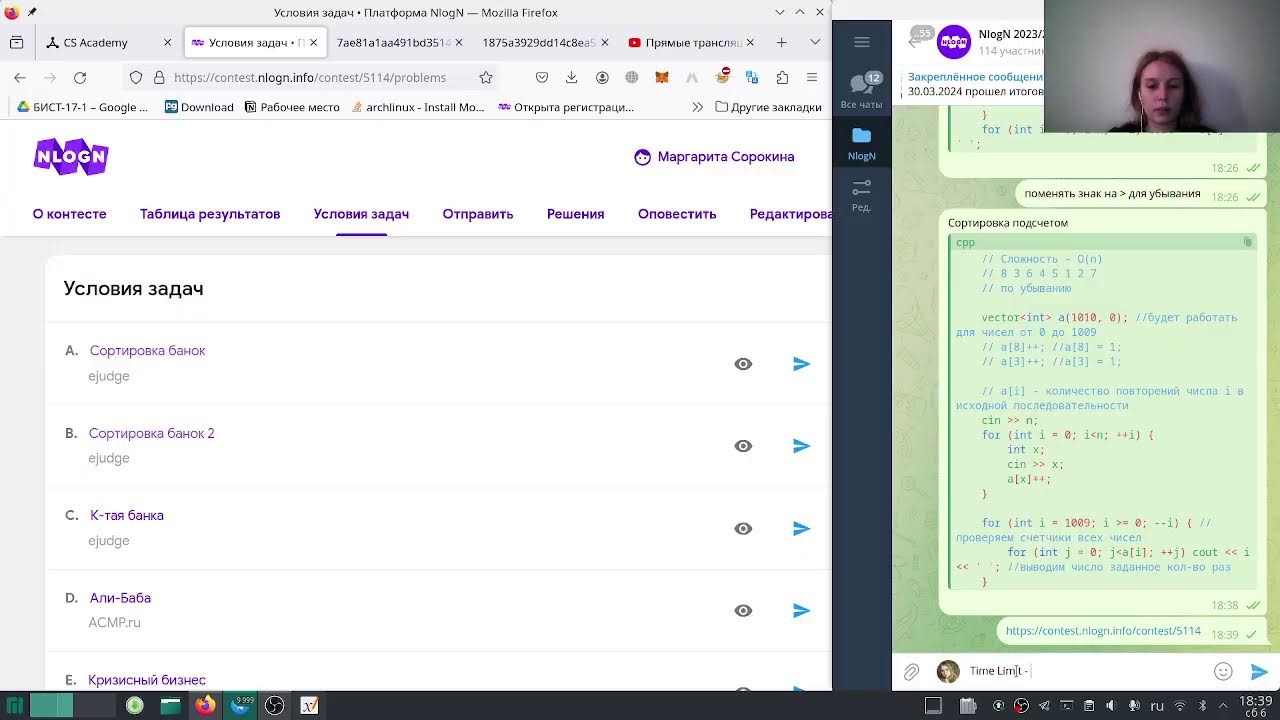
Task: Switch to the Прямые трансляции YouTube tab
Action: point(694,42)
